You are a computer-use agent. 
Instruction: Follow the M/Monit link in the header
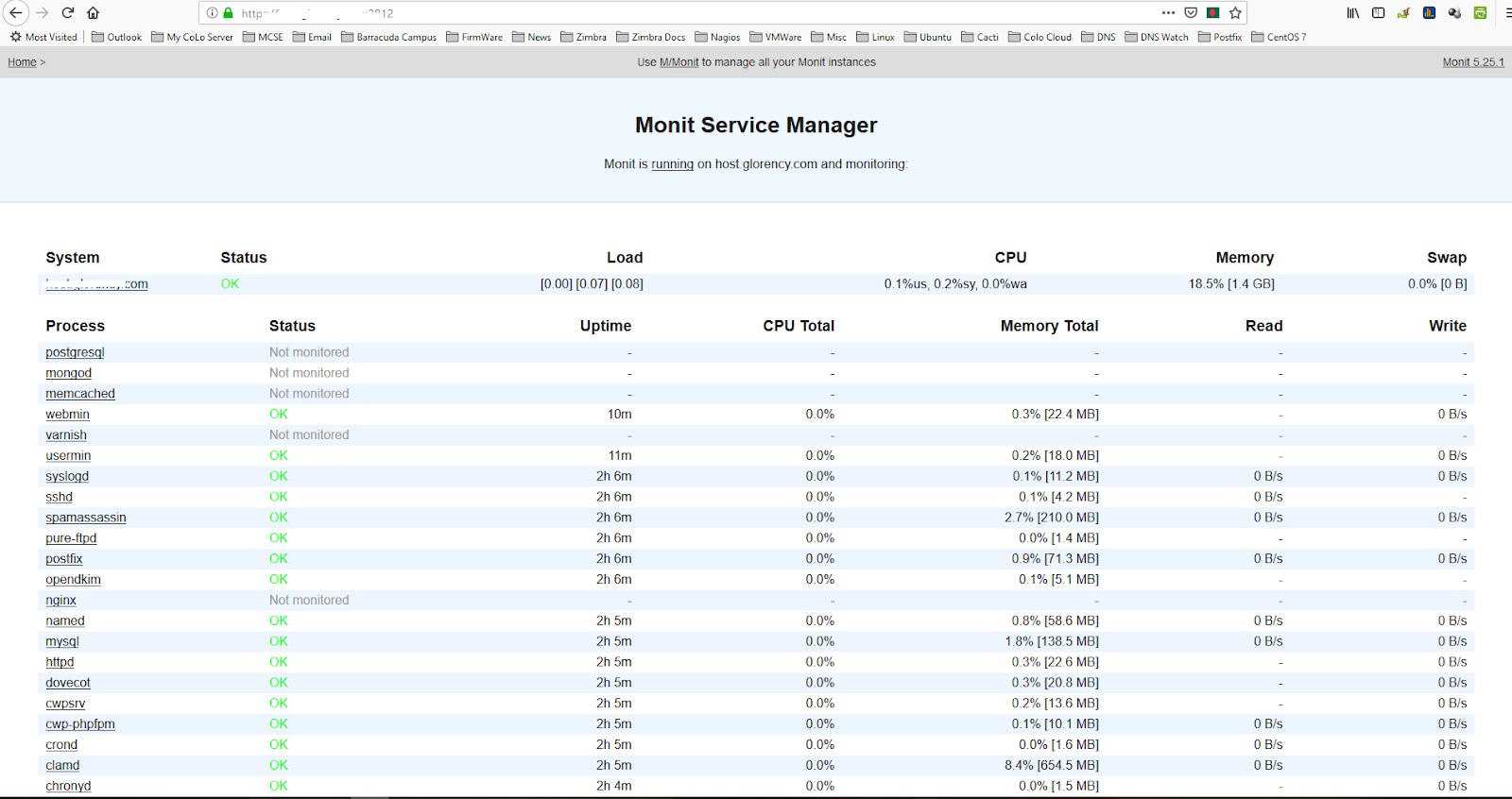pyautogui.click(x=679, y=62)
